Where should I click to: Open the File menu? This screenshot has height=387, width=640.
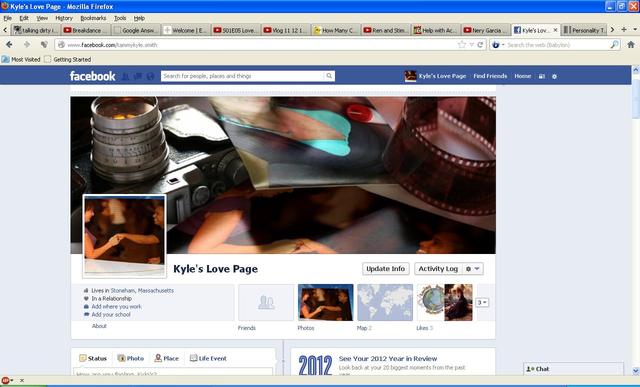[7, 18]
